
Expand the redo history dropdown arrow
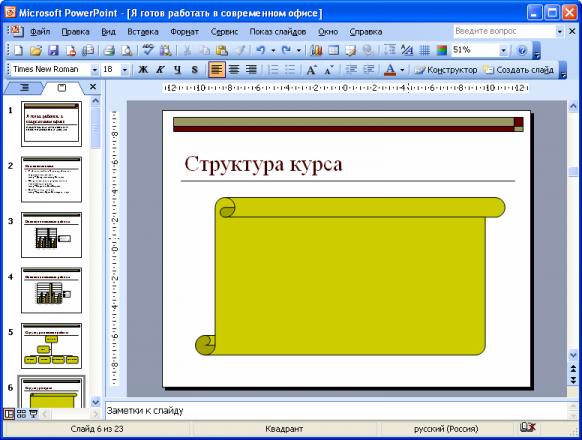tap(298, 50)
